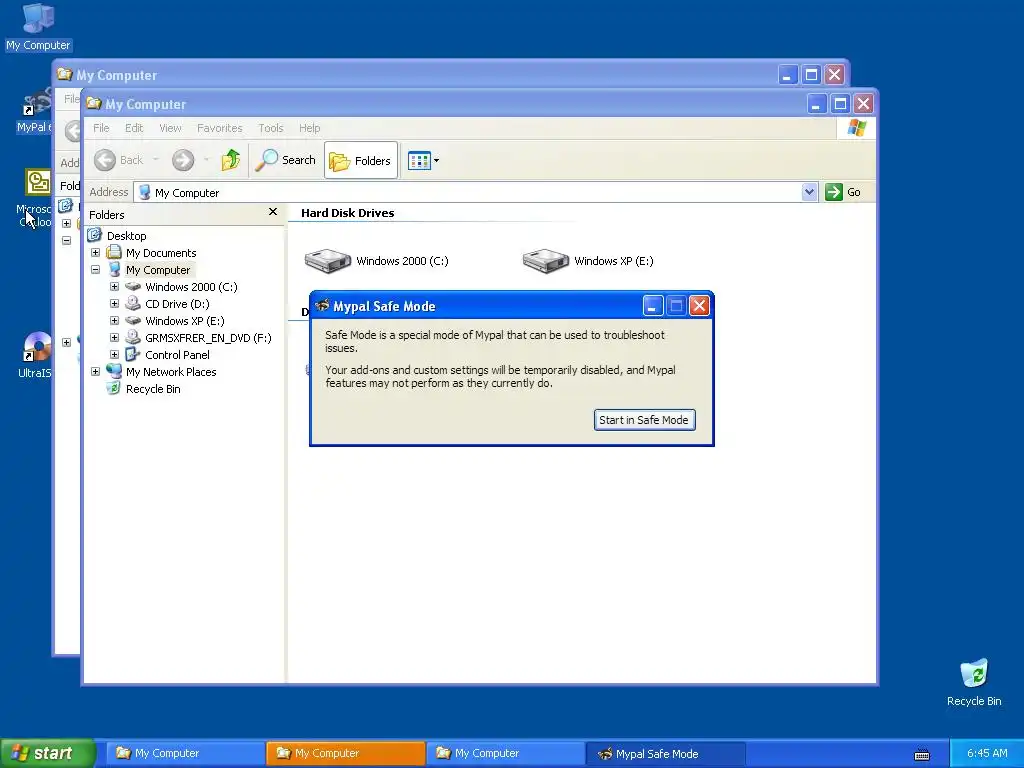Viewport: 1024px width, 768px height.
Task: Switch to third My Computer taskbar button
Action: tap(505, 753)
